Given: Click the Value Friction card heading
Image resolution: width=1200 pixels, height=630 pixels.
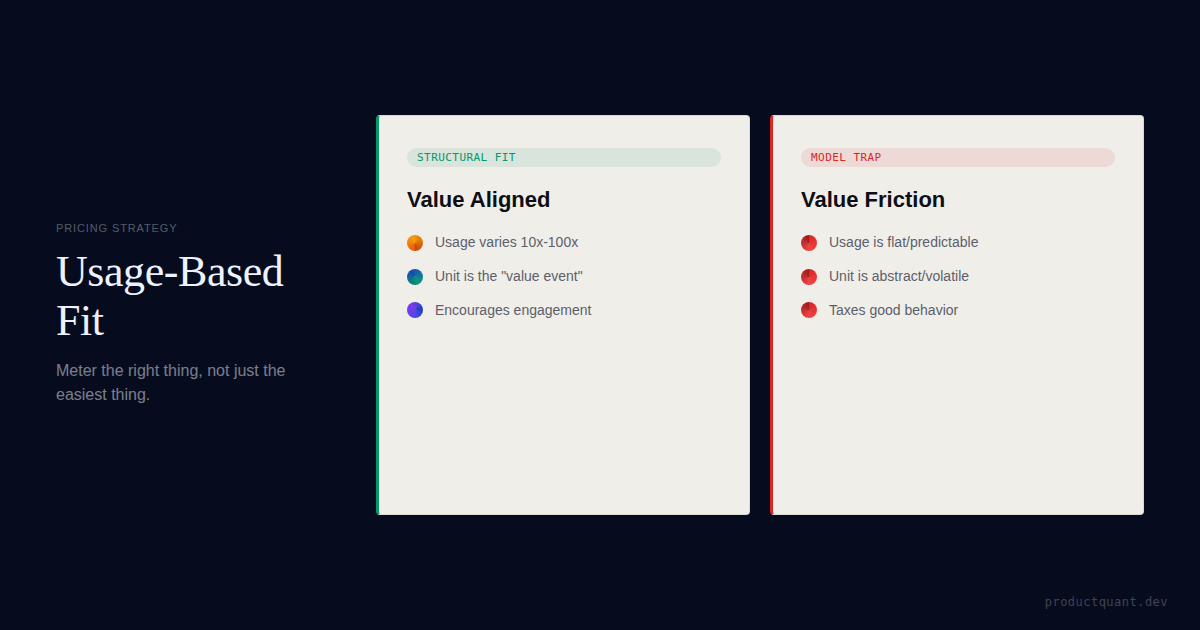Looking at the screenshot, I should coord(872,200).
